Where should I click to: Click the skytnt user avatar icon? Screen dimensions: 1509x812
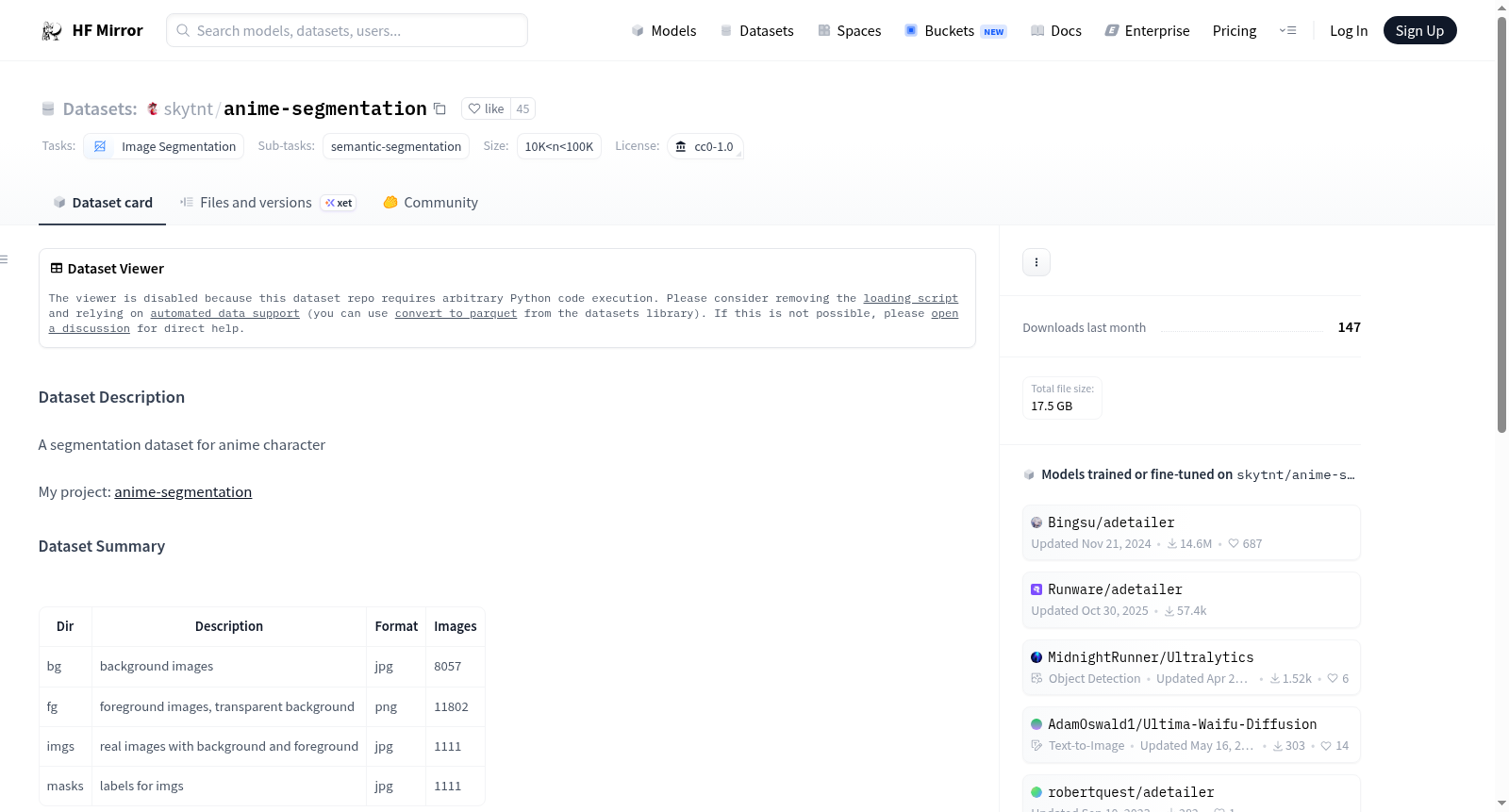pos(153,108)
